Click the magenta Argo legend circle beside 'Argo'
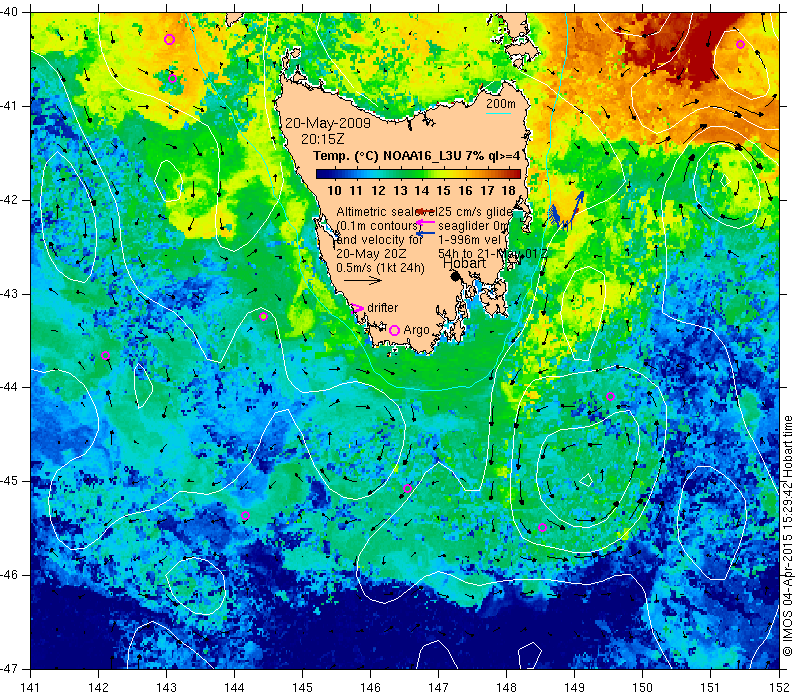The height and width of the screenshot is (700, 800). pyautogui.click(x=394, y=330)
